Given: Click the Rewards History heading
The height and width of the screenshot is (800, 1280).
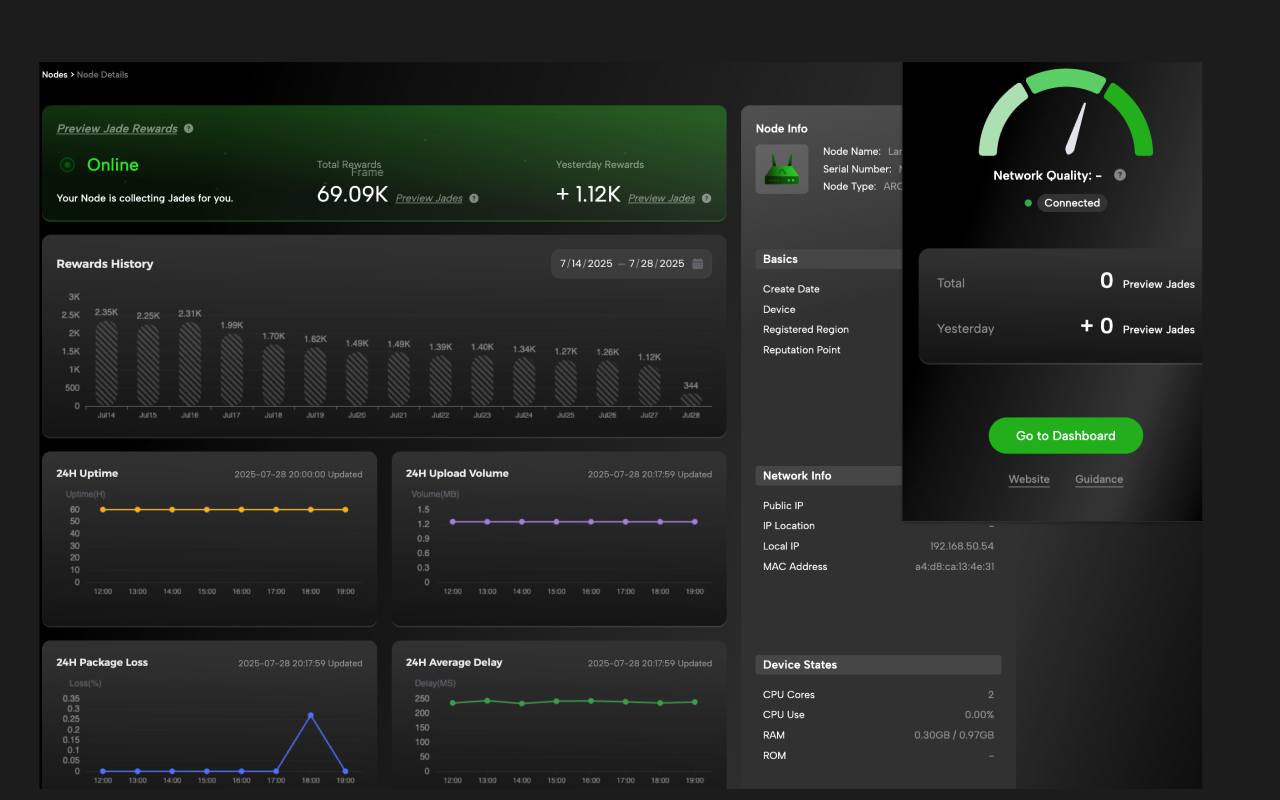Looking at the screenshot, I should tap(105, 264).
